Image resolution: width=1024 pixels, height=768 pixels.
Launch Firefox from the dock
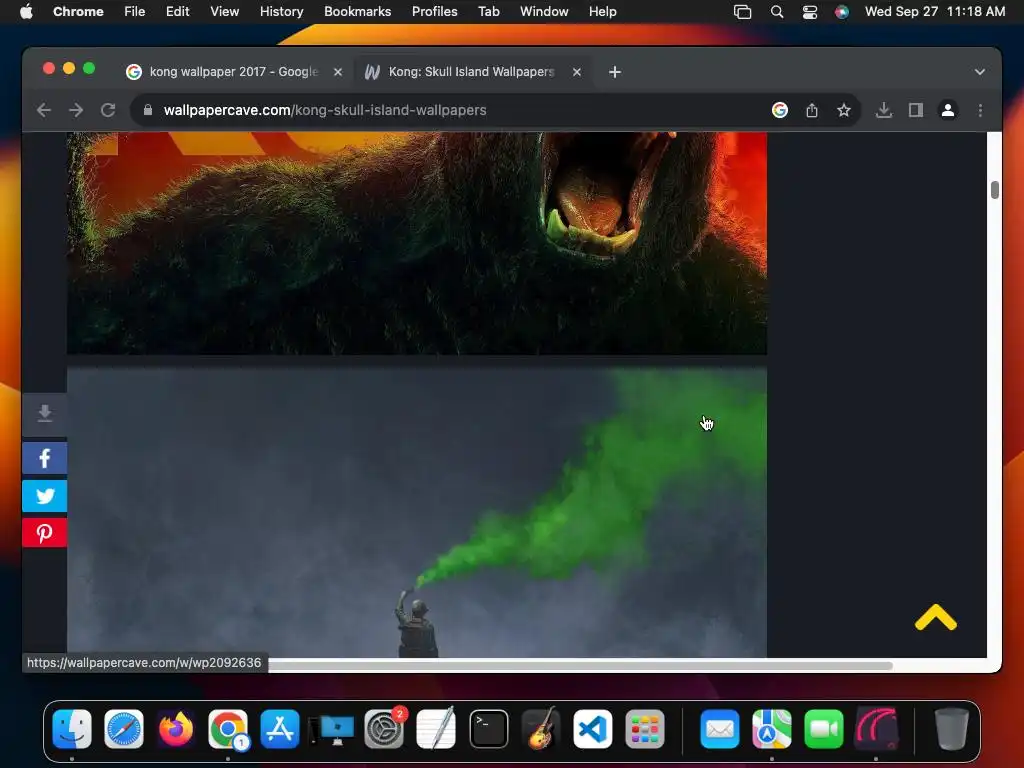pyautogui.click(x=176, y=728)
